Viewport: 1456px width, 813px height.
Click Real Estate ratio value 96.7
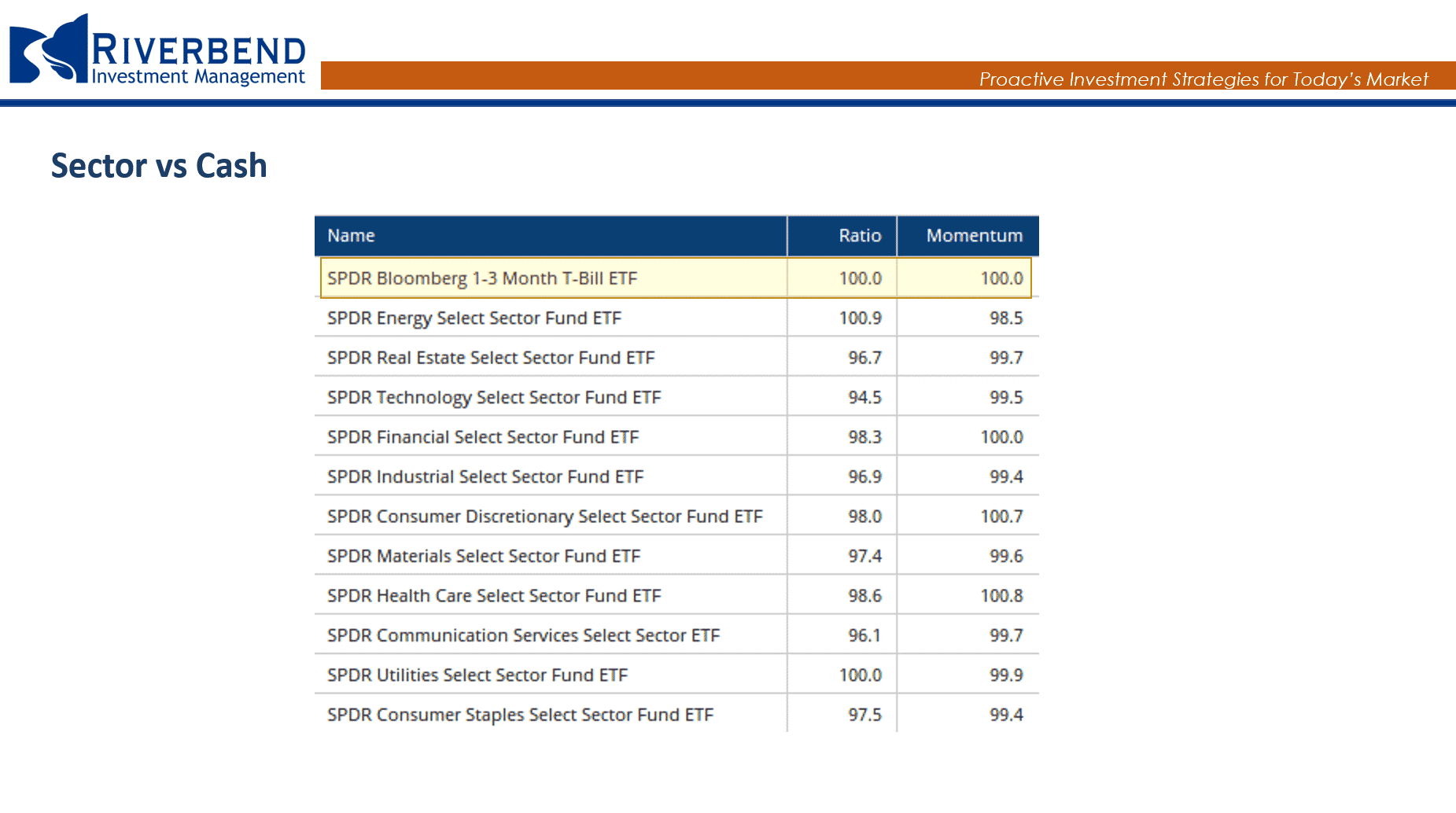coord(864,358)
